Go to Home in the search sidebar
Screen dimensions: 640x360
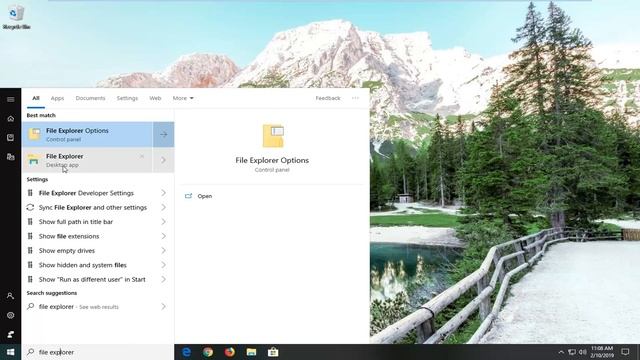[11, 119]
